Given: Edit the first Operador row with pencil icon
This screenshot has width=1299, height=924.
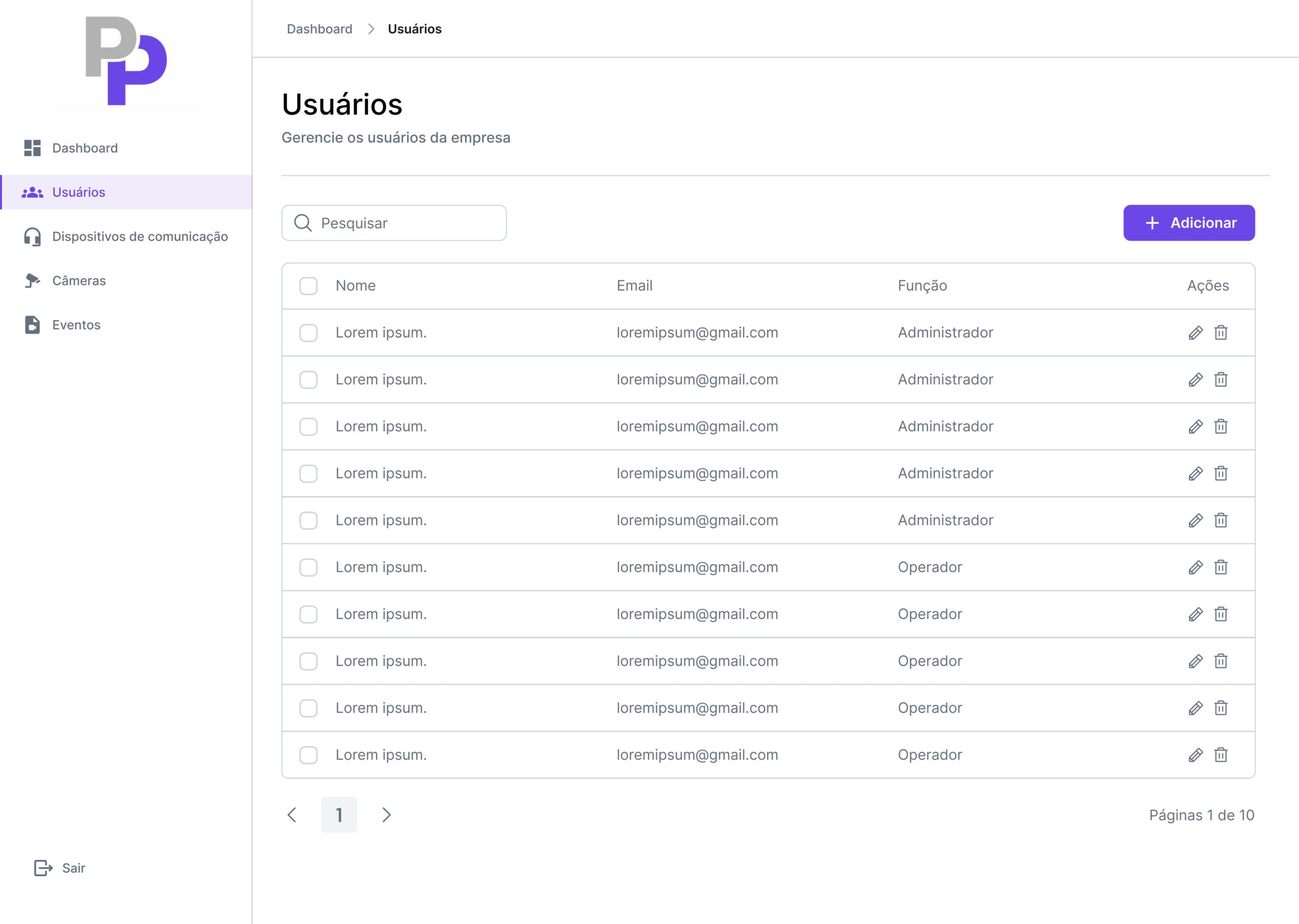Looking at the screenshot, I should pyautogui.click(x=1195, y=567).
